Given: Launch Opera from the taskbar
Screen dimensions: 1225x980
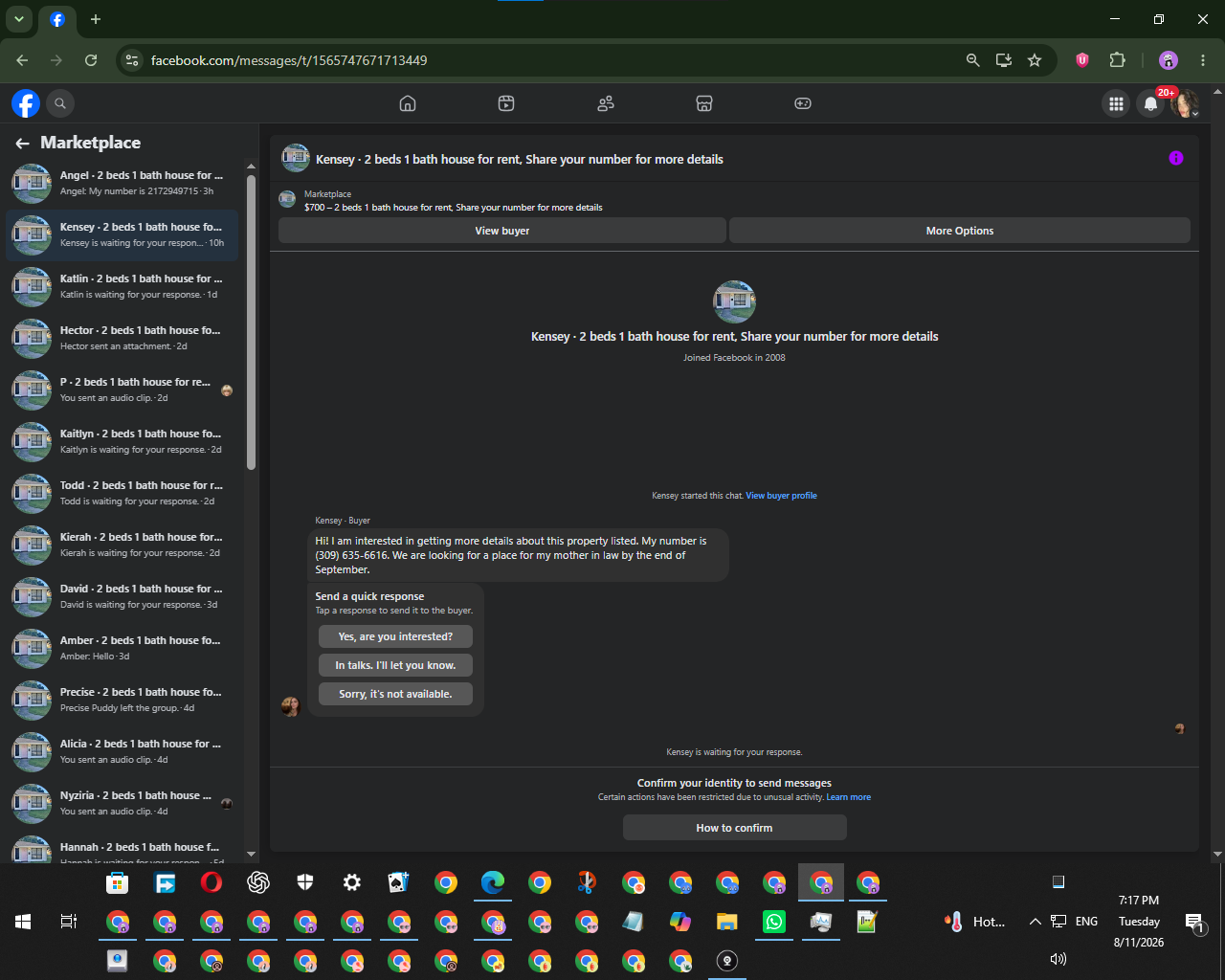Looking at the screenshot, I should click(212, 882).
